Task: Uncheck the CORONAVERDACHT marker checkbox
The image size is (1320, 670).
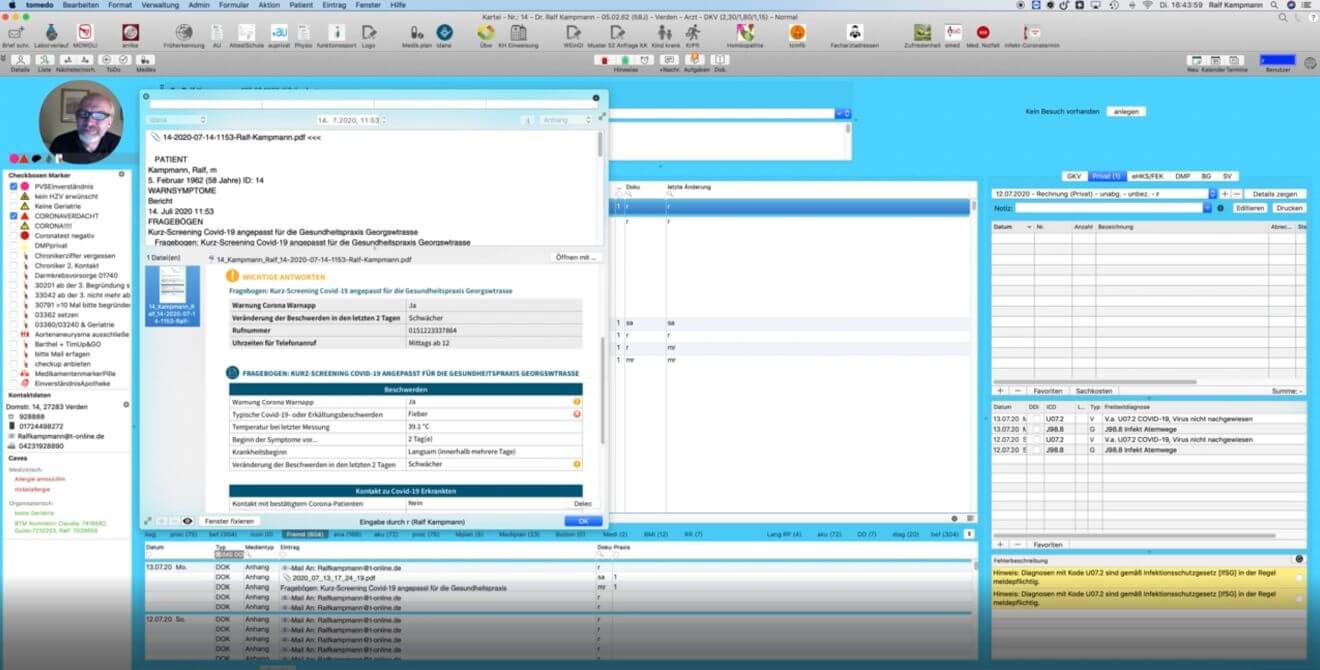Action: click(14, 215)
